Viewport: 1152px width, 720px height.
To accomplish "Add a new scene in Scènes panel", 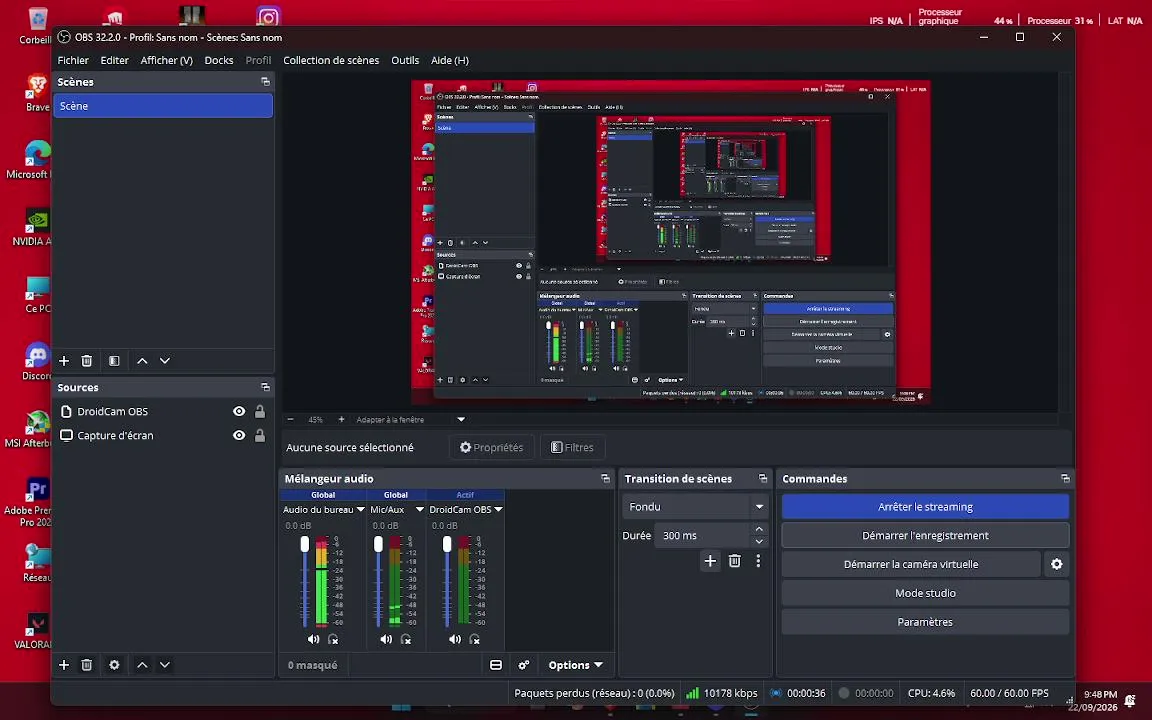I will [64, 361].
